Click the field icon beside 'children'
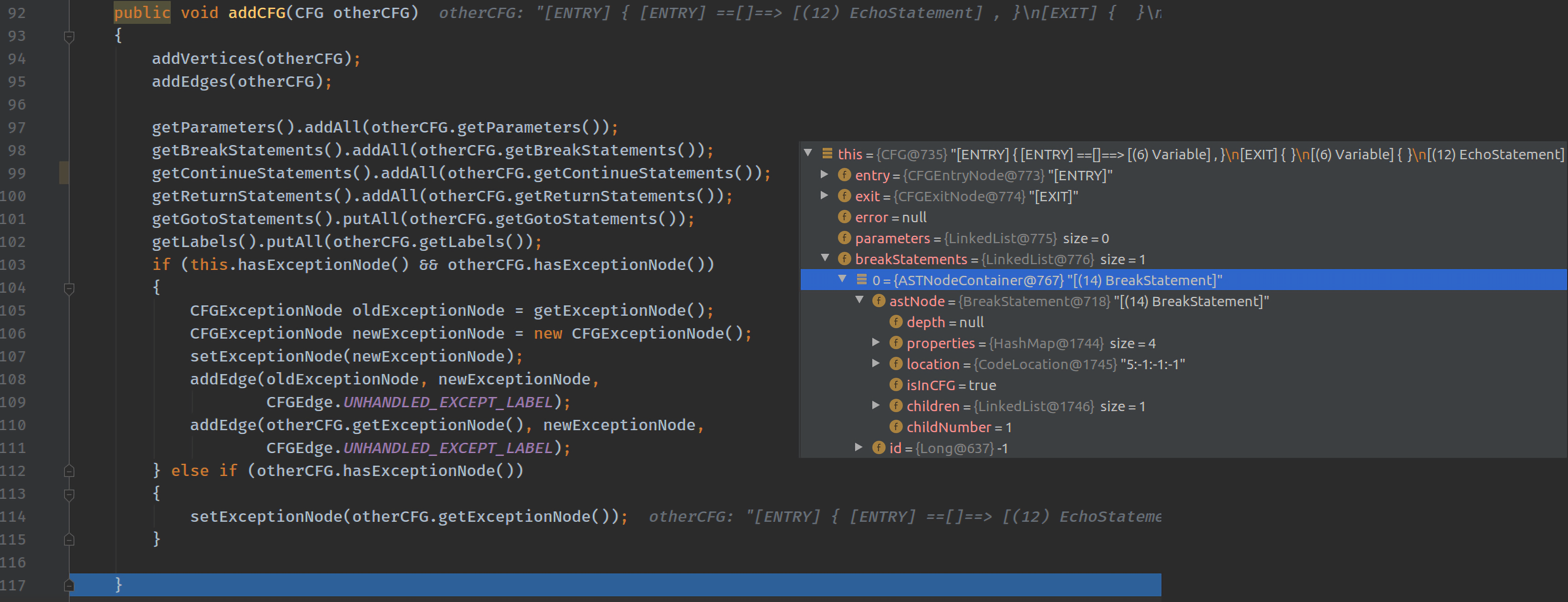This screenshot has height=602, width=1568. point(896,405)
